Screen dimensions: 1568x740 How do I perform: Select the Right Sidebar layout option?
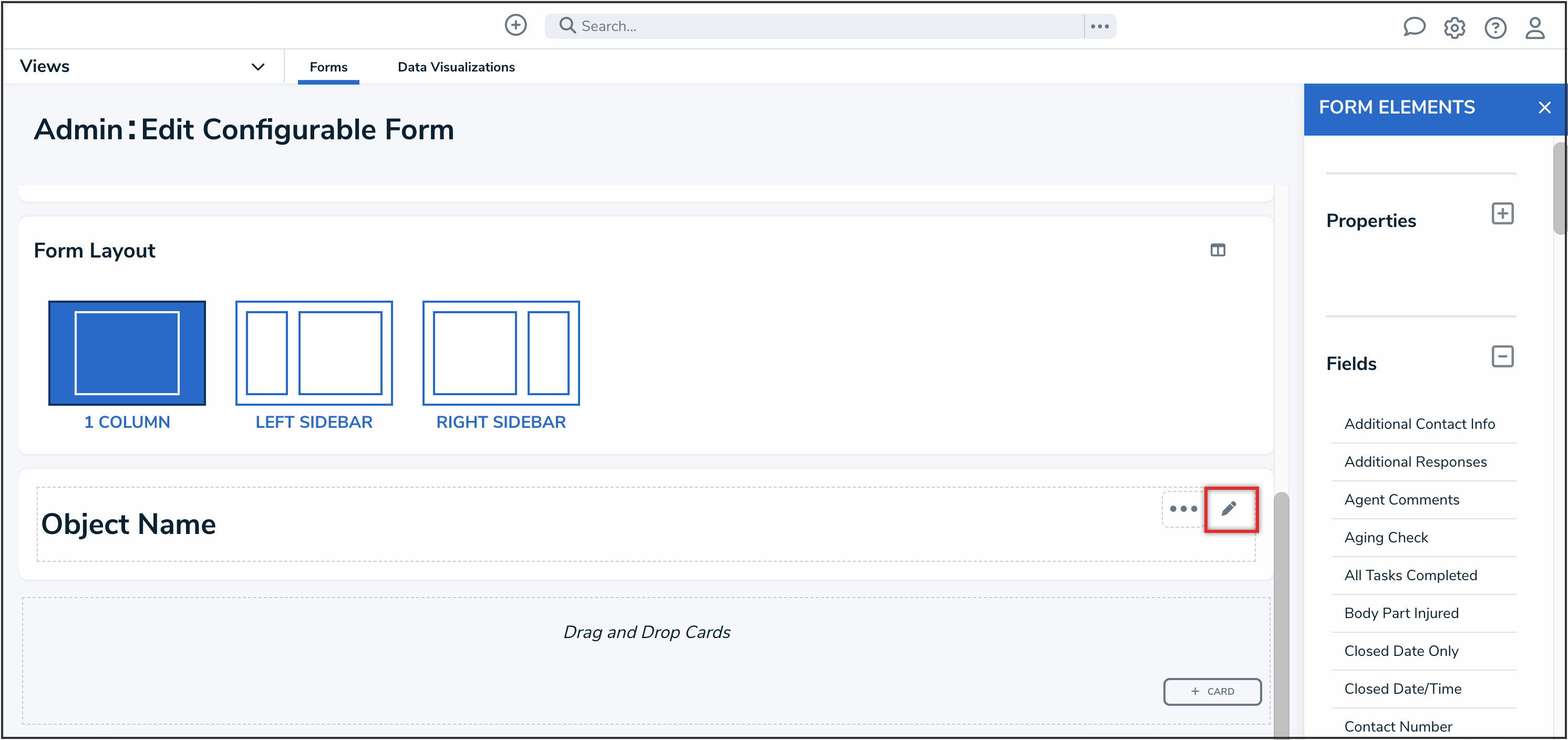(x=500, y=353)
